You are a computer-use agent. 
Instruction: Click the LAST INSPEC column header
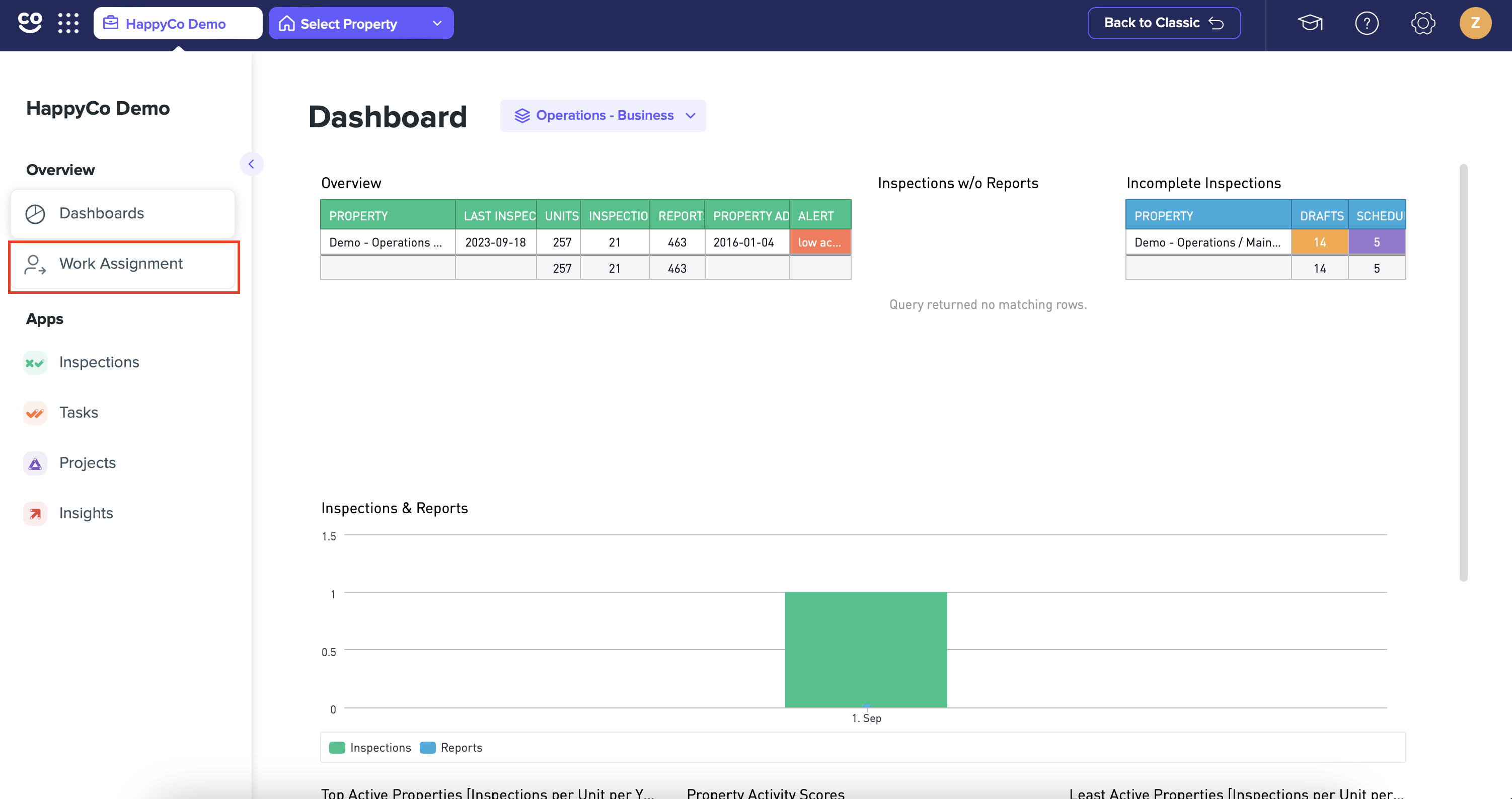coord(496,216)
